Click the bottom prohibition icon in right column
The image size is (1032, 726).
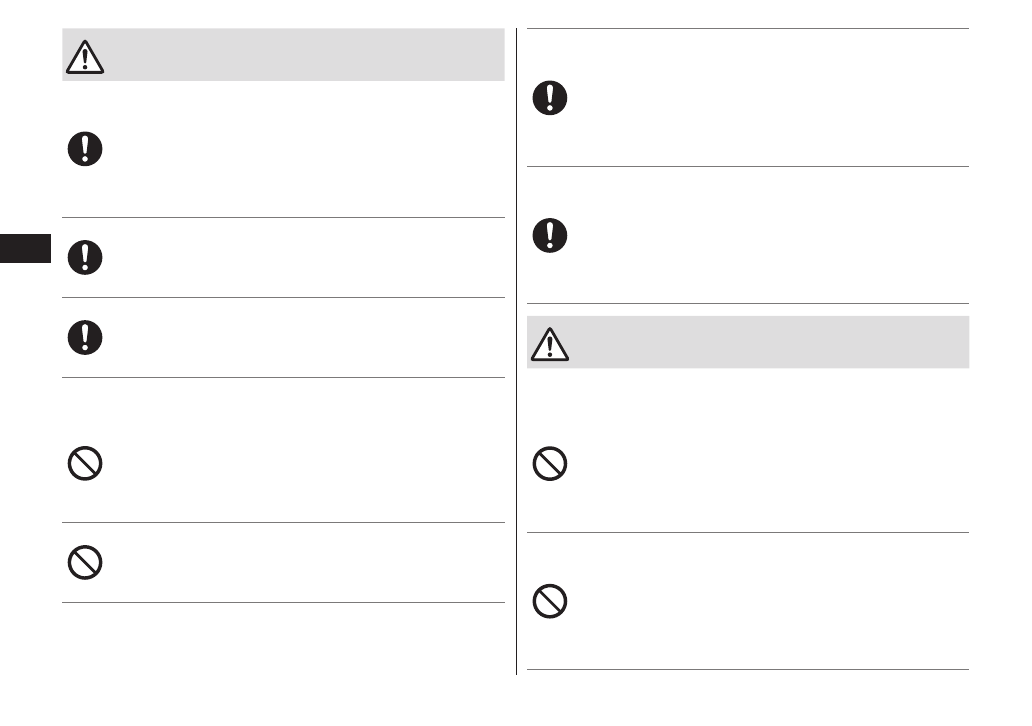[549, 601]
